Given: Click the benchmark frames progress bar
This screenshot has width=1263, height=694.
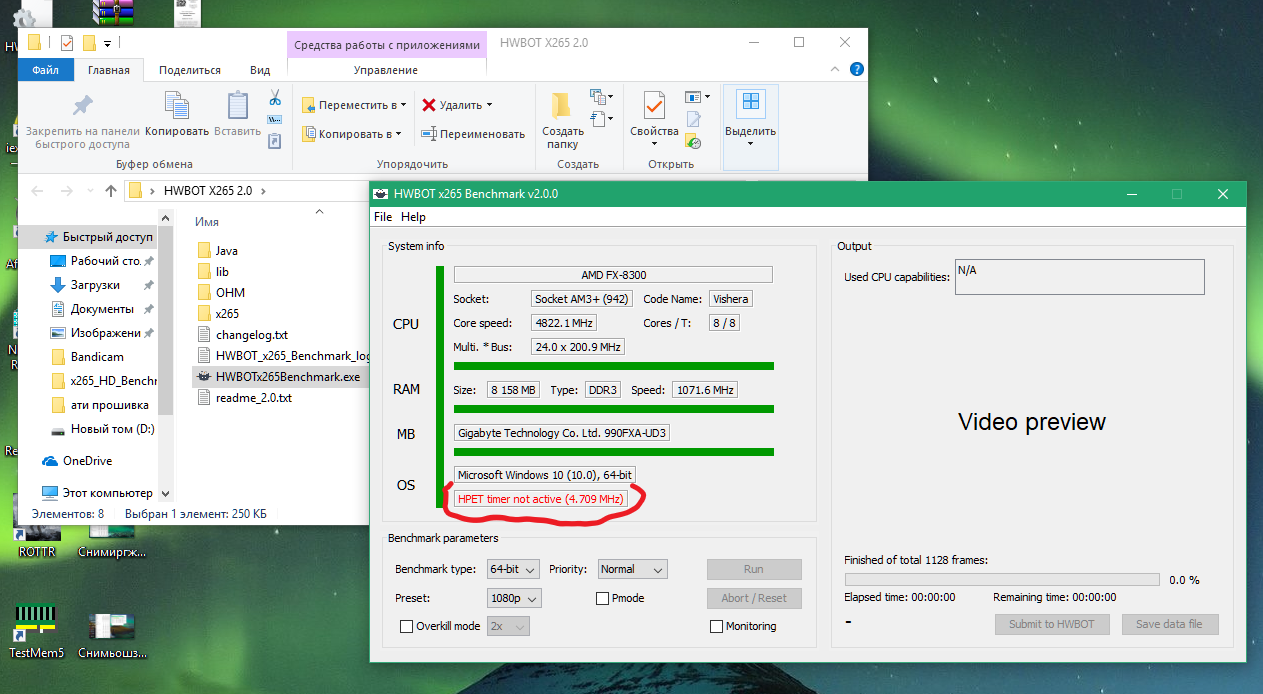Looking at the screenshot, I should point(1002,580).
